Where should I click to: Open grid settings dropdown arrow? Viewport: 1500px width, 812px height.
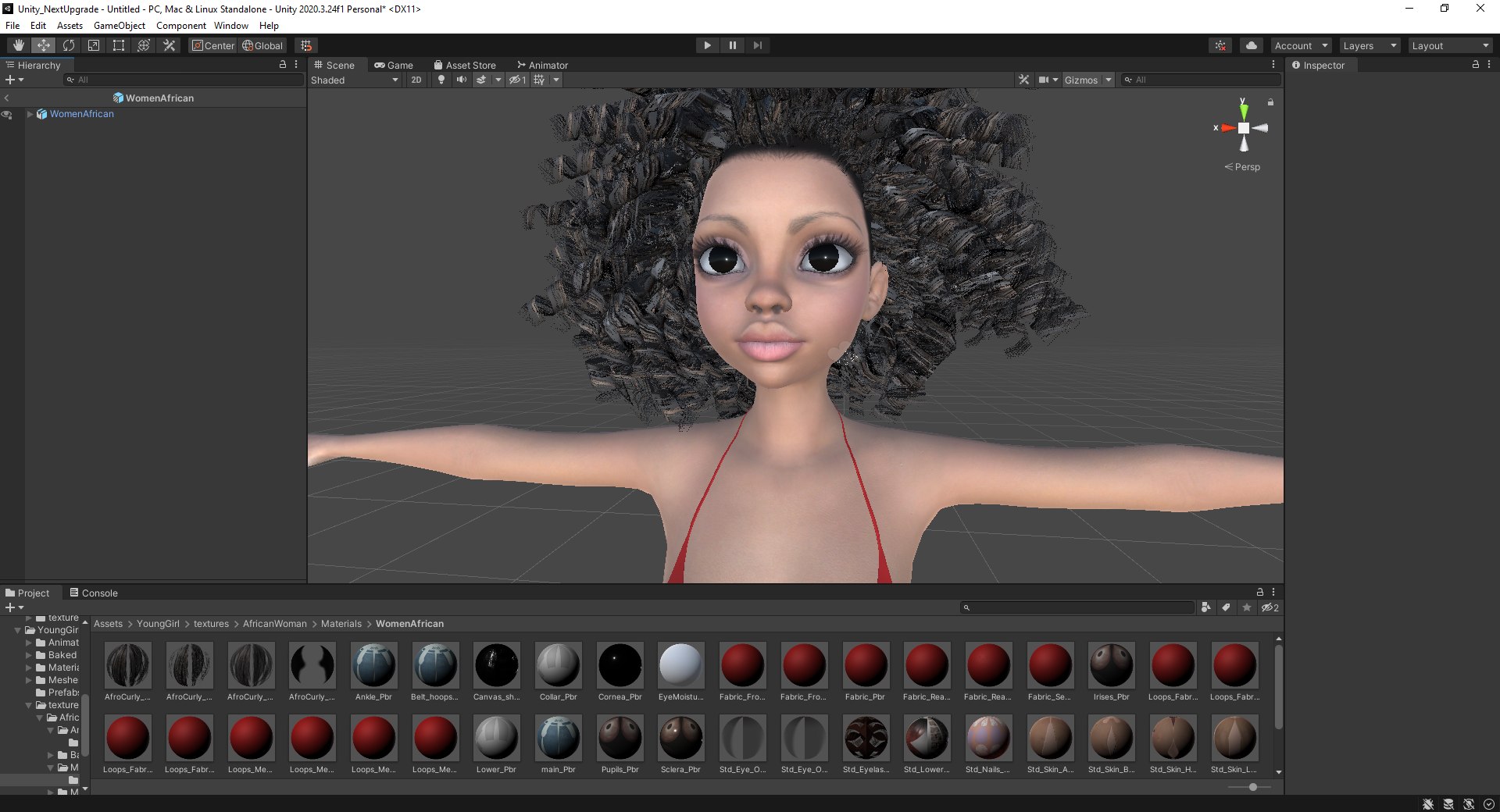point(556,80)
